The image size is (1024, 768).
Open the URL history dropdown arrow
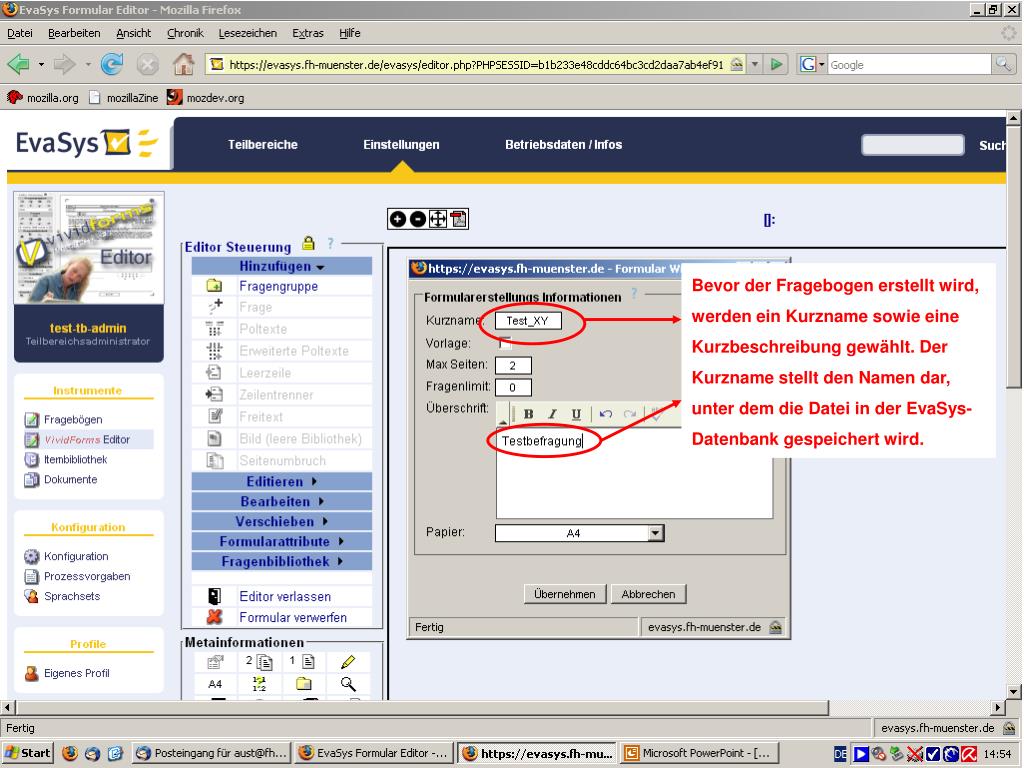(755, 64)
